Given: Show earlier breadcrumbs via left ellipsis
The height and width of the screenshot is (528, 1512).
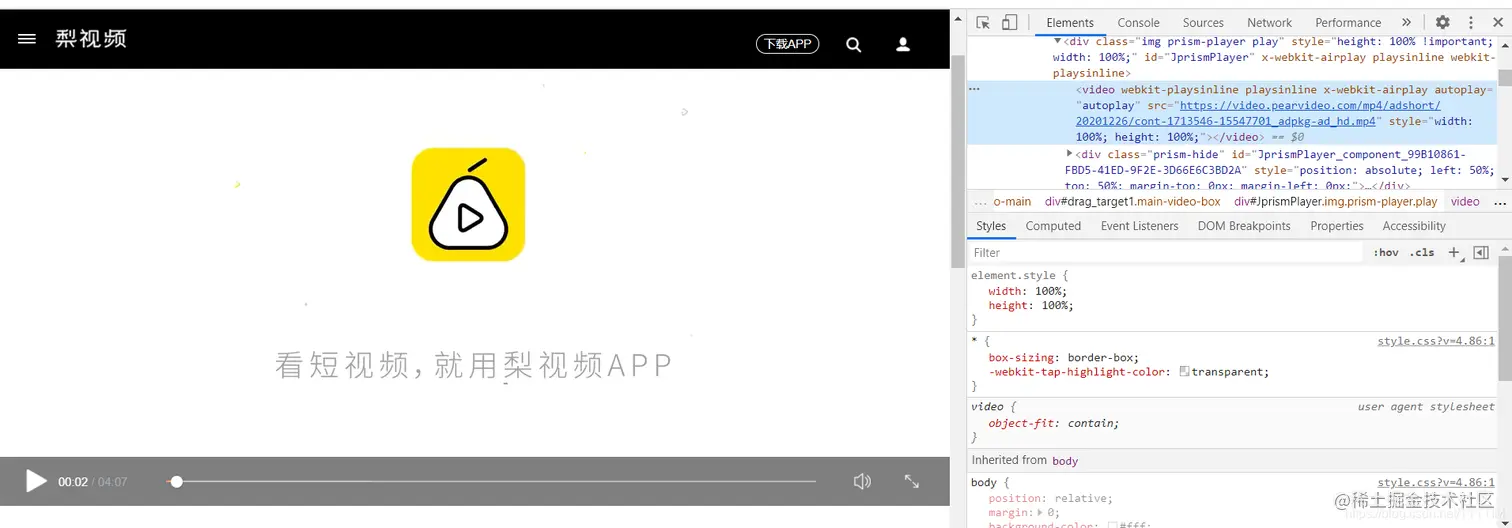Looking at the screenshot, I should click(x=980, y=201).
